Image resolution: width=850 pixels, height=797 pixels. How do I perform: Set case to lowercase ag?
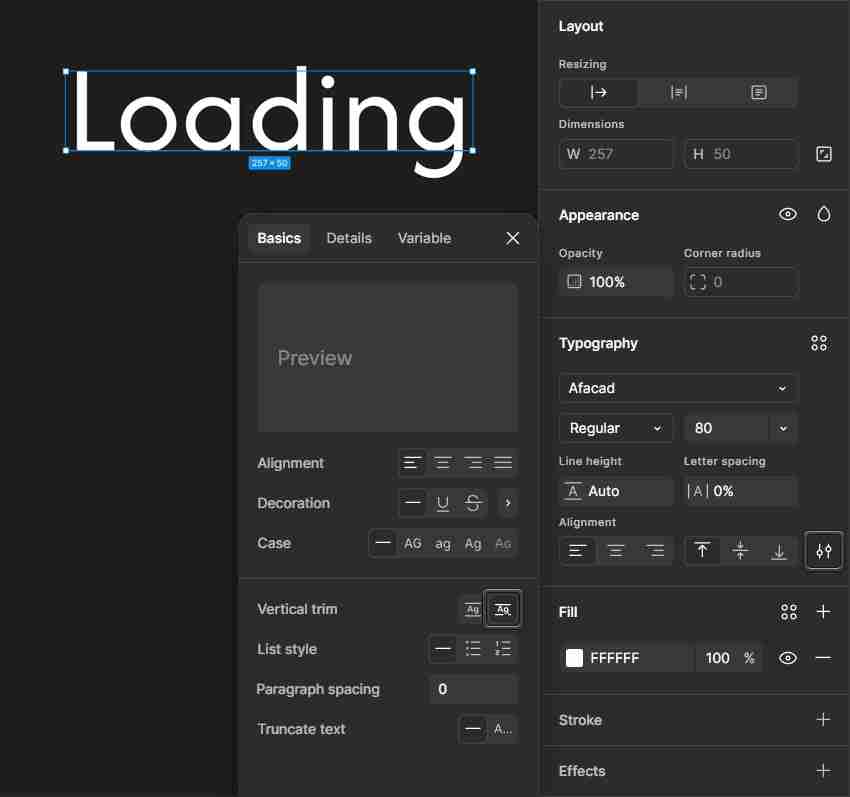(x=442, y=543)
